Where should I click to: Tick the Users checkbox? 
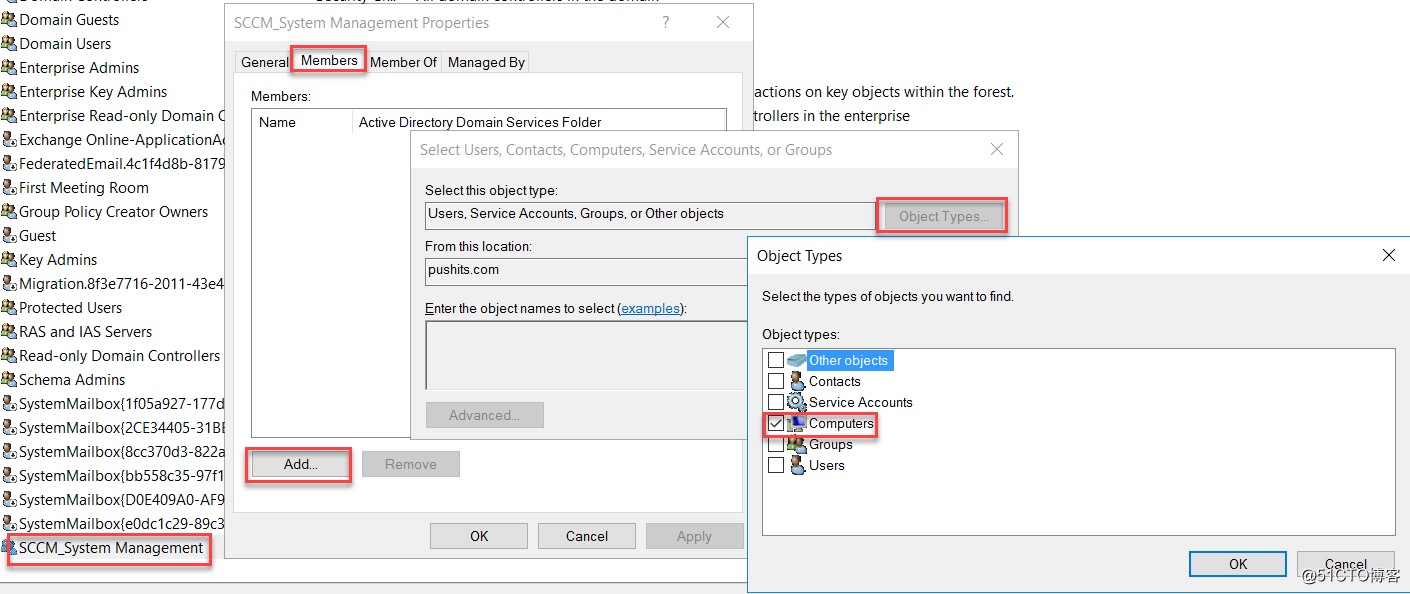[x=776, y=465]
